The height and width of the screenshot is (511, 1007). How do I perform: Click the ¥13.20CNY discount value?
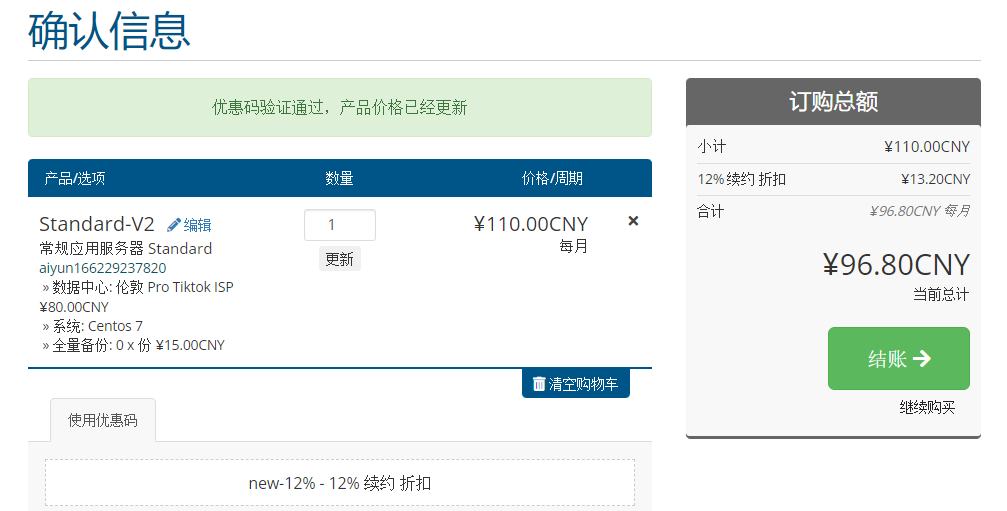click(935, 179)
